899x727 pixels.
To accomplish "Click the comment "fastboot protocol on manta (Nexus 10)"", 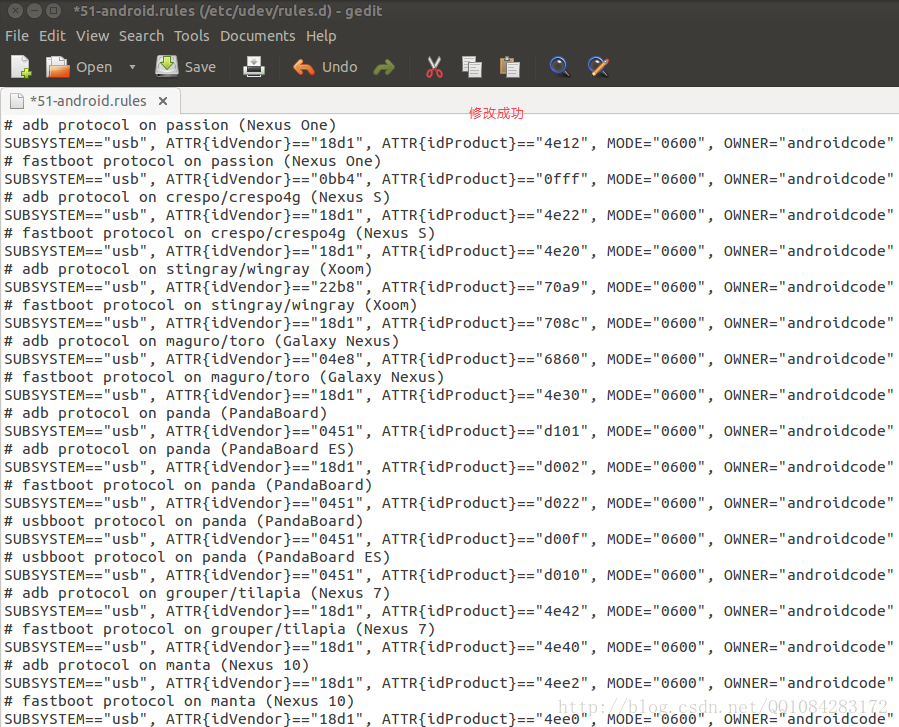I will coord(188,701).
